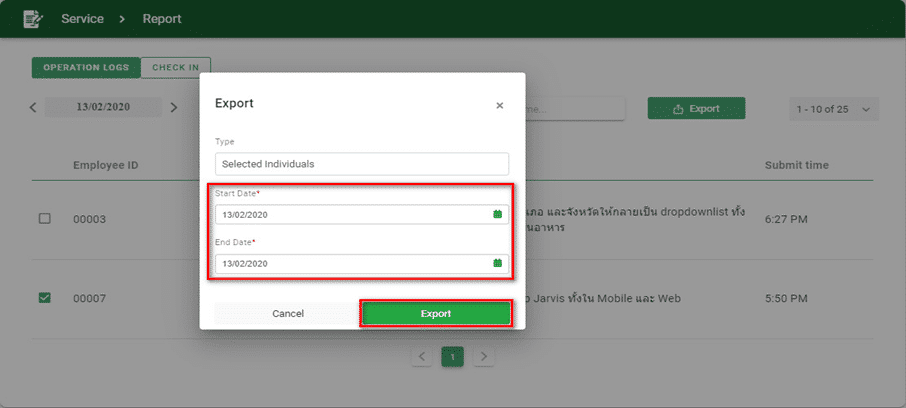Viewport: 906px width, 408px height.
Task: Click the previous page pagination arrow
Action: pyautogui.click(x=422, y=356)
